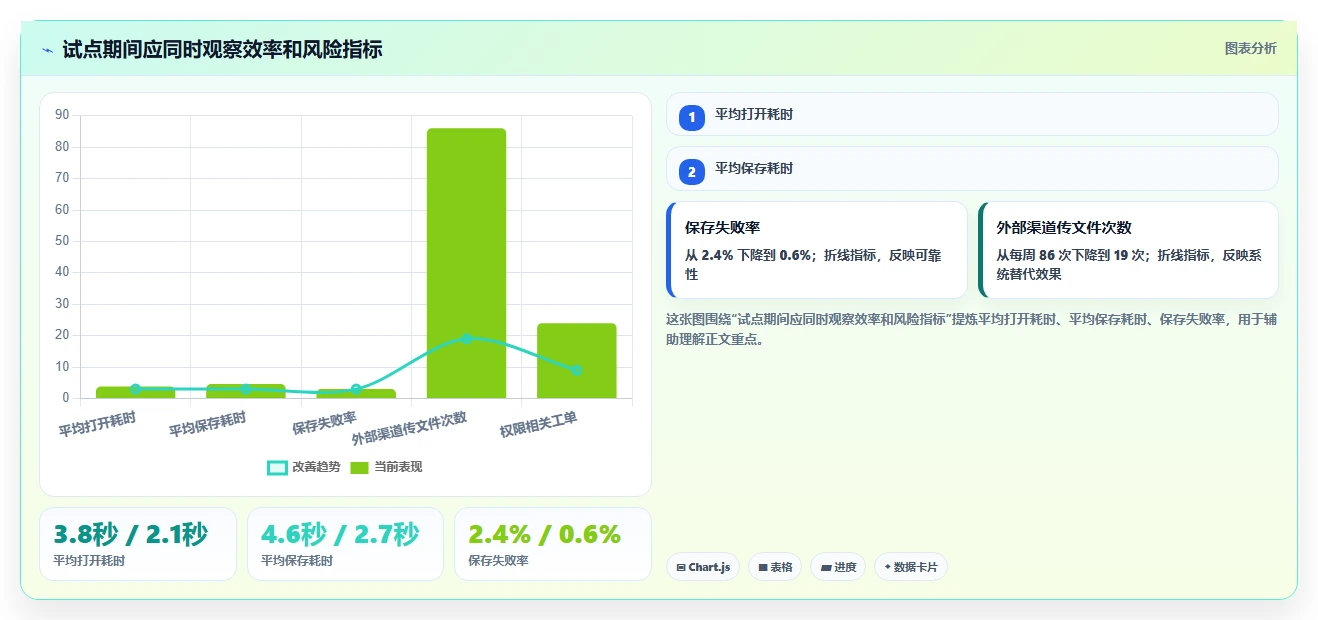Click the 权限相关工单 bar
This screenshot has height=620, width=1318.
[577, 361]
